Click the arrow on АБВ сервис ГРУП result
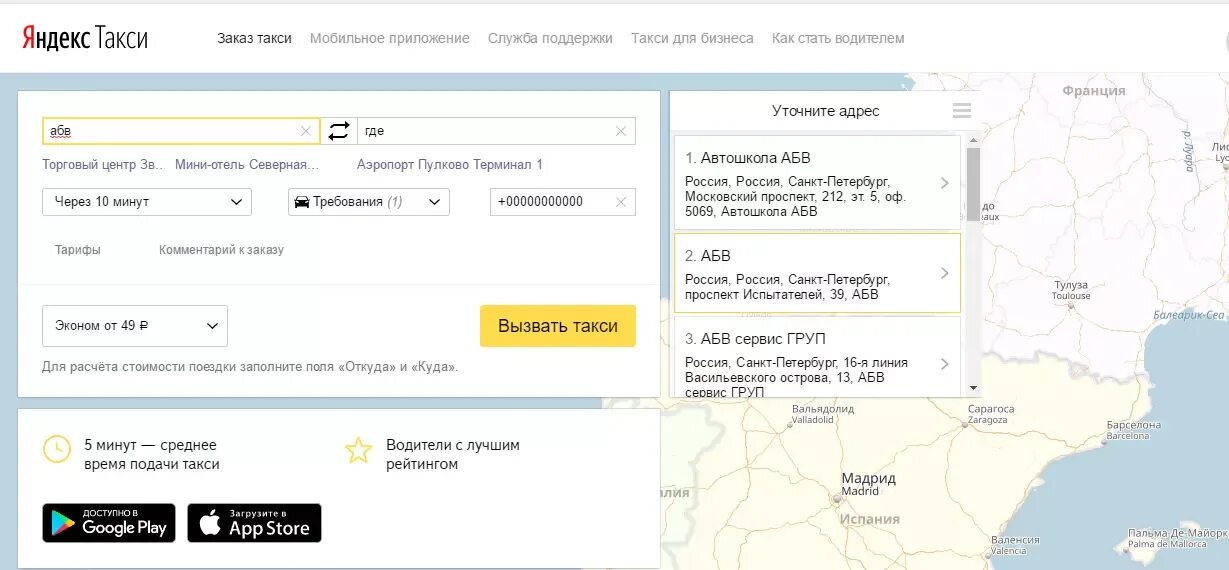The width and height of the screenshot is (1229, 570). (x=945, y=364)
